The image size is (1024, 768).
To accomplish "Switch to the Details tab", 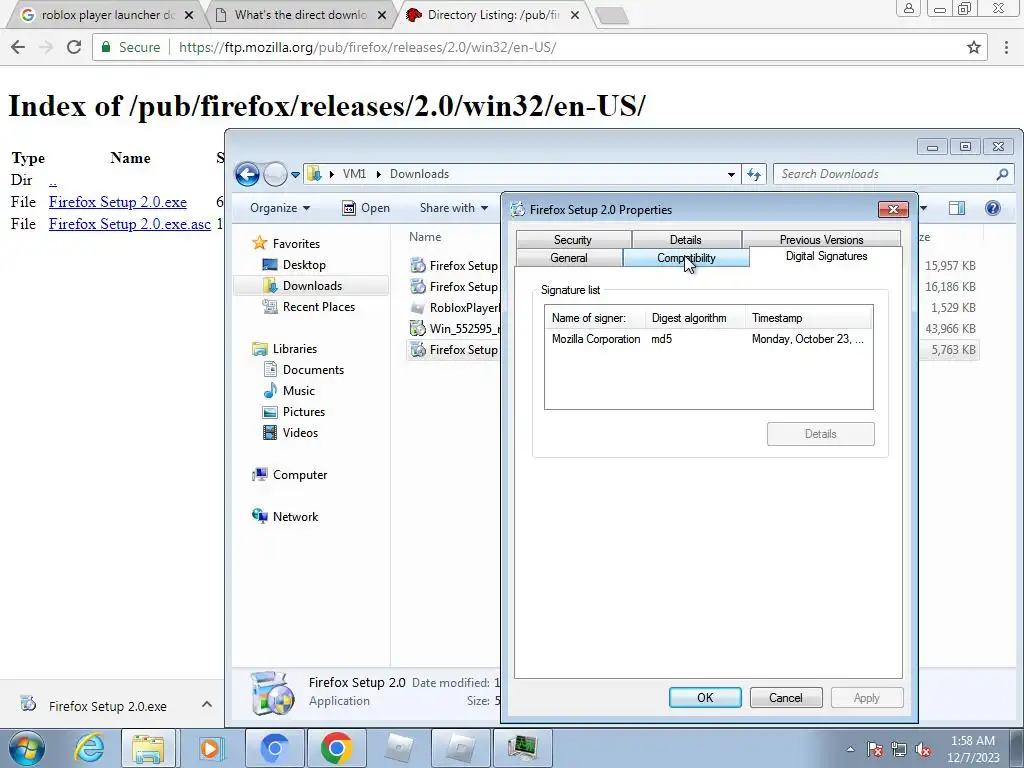I will [686, 240].
